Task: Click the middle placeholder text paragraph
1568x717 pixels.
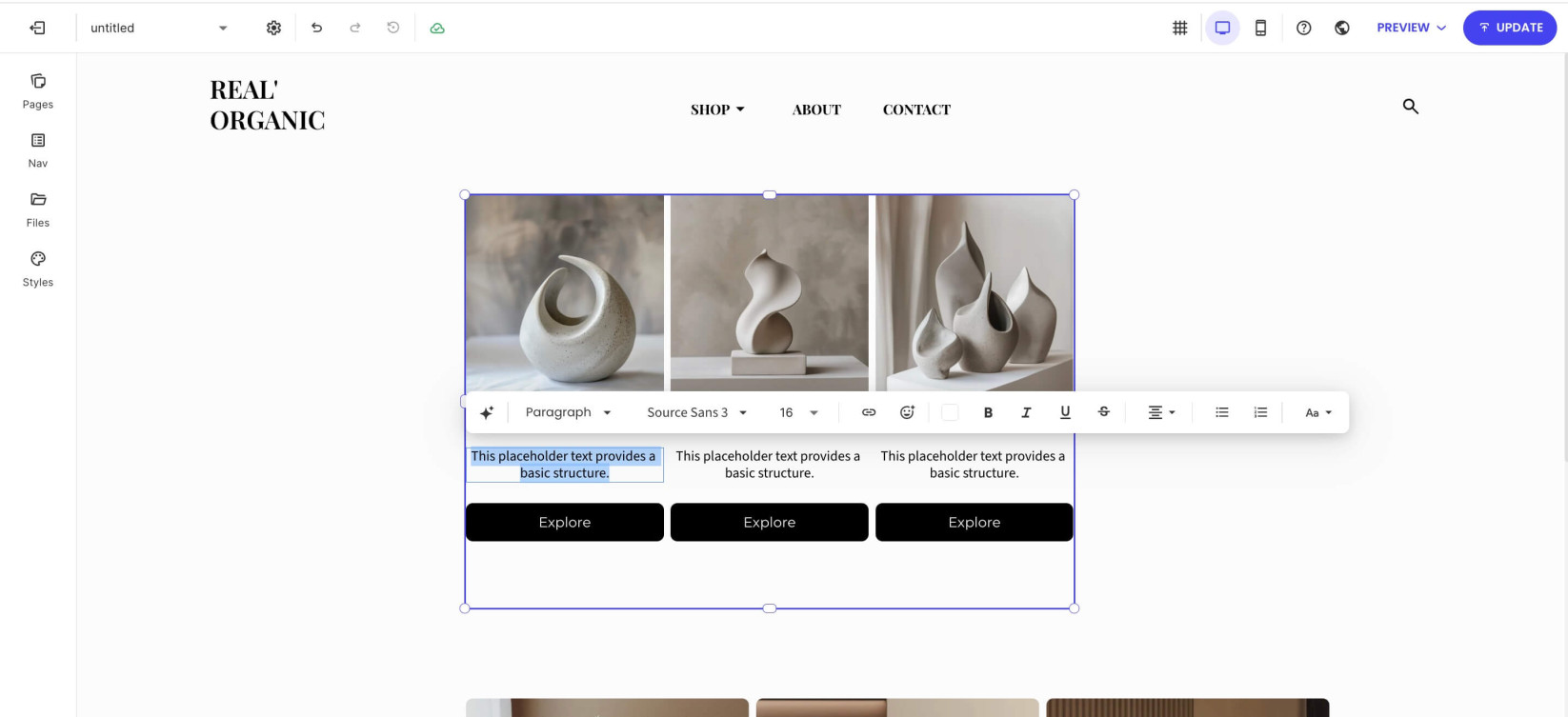Action: point(769,465)
